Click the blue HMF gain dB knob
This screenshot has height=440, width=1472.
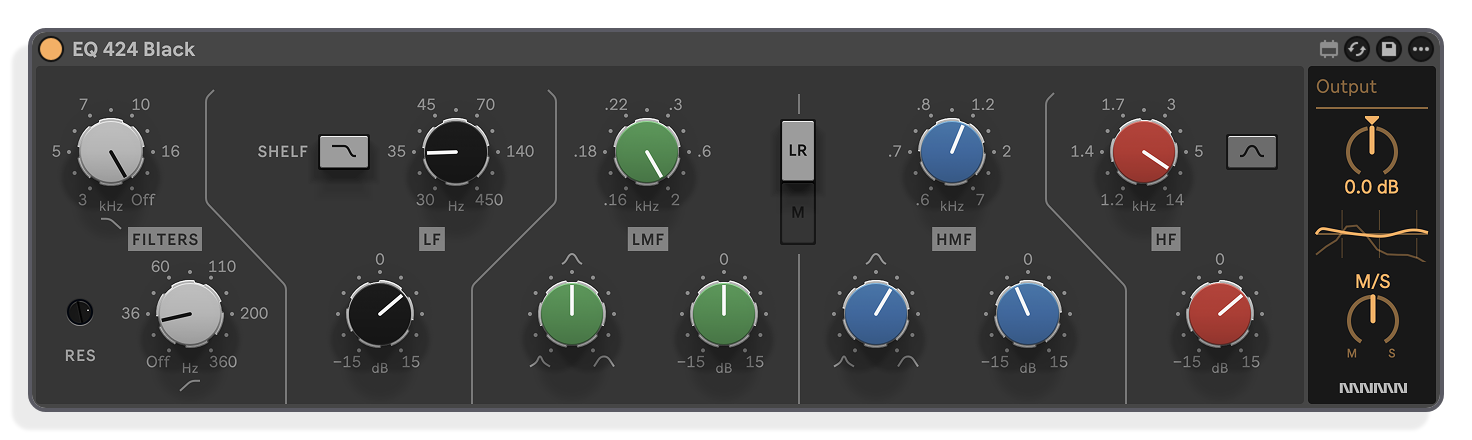tap(1028, 313)
